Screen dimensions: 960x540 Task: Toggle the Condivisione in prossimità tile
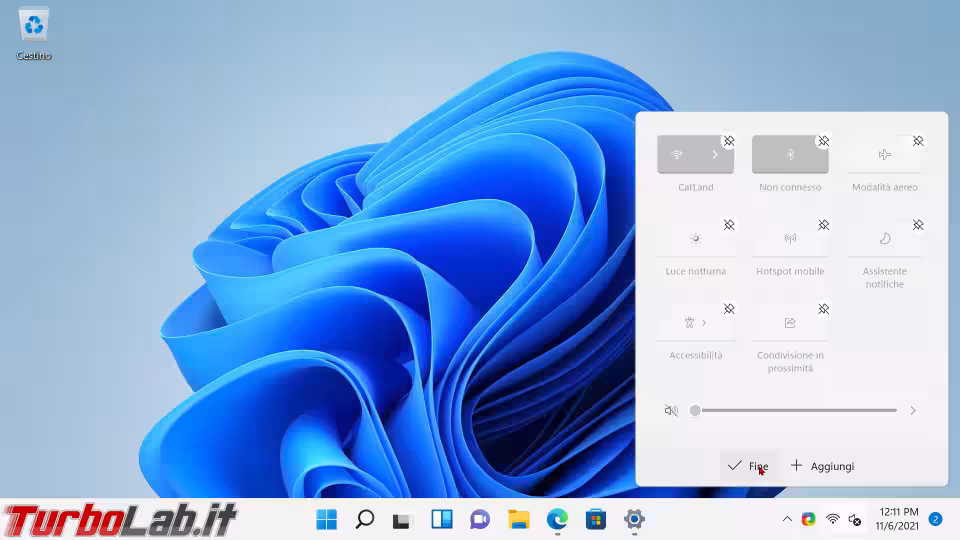pyautogui.click(x=789, y=323)
